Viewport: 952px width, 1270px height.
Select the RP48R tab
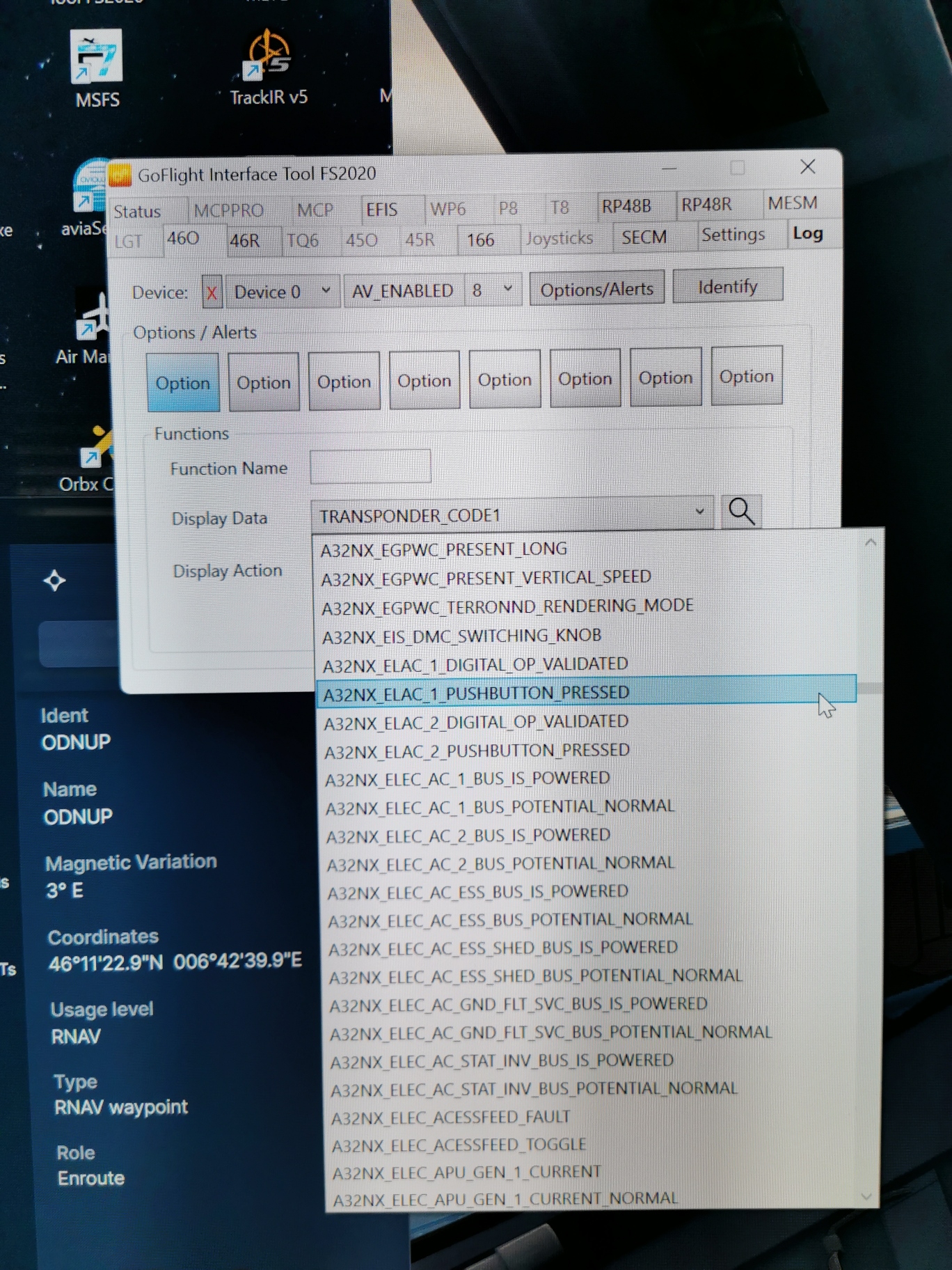[706, 205]
